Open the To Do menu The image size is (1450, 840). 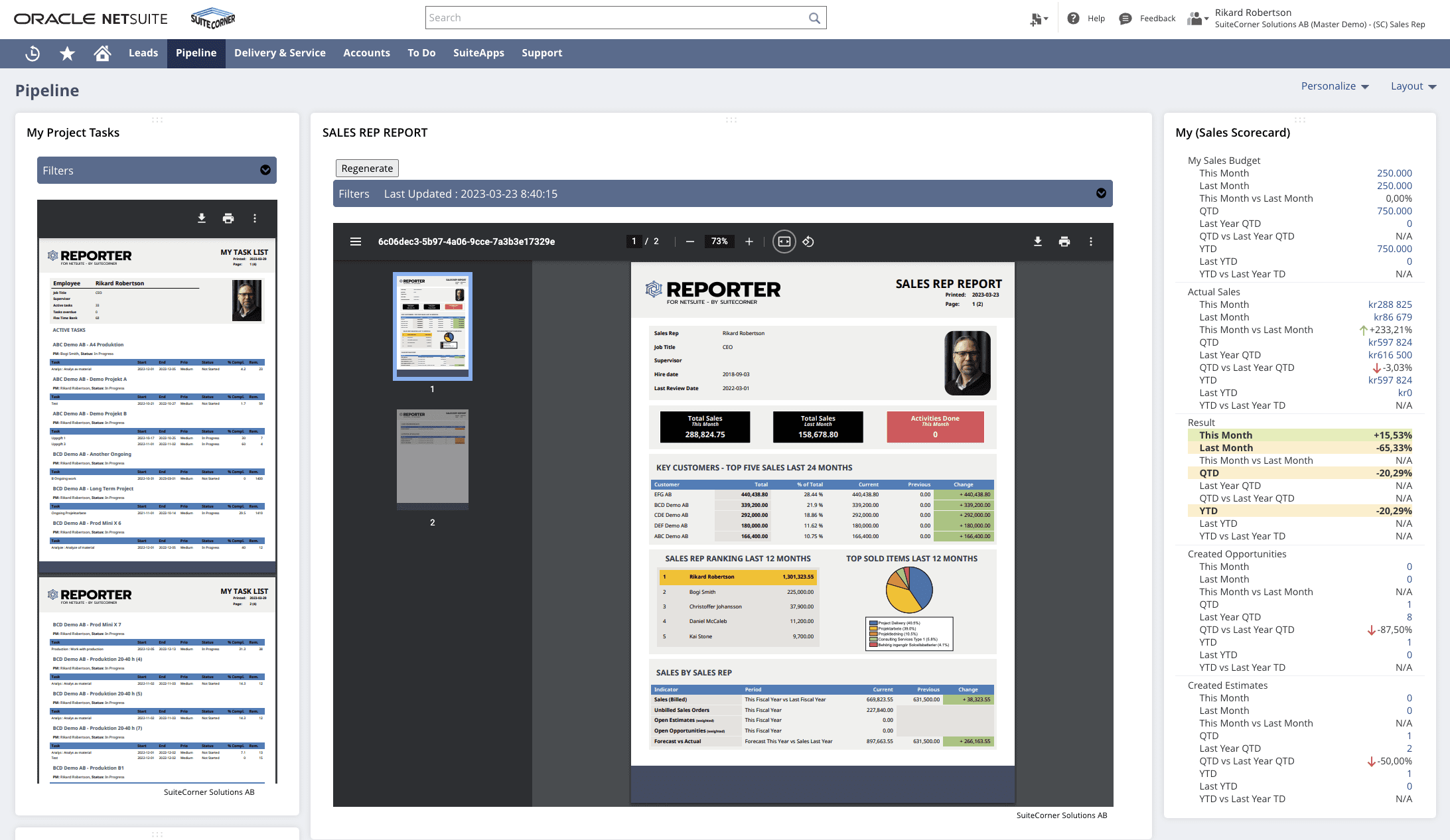click(x=421, y=53)
